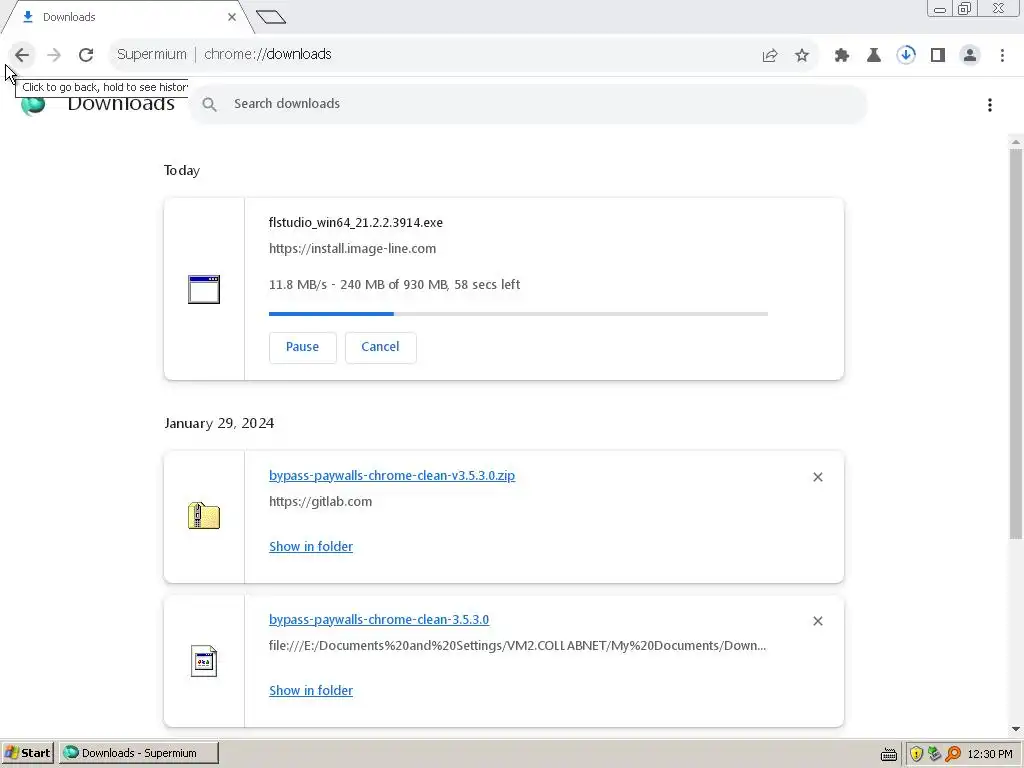Click the flstudio_win64_21.2.2.3914.exe filename
The image size is (1024, 768).
pyautogui.click(x=356, y=223)
